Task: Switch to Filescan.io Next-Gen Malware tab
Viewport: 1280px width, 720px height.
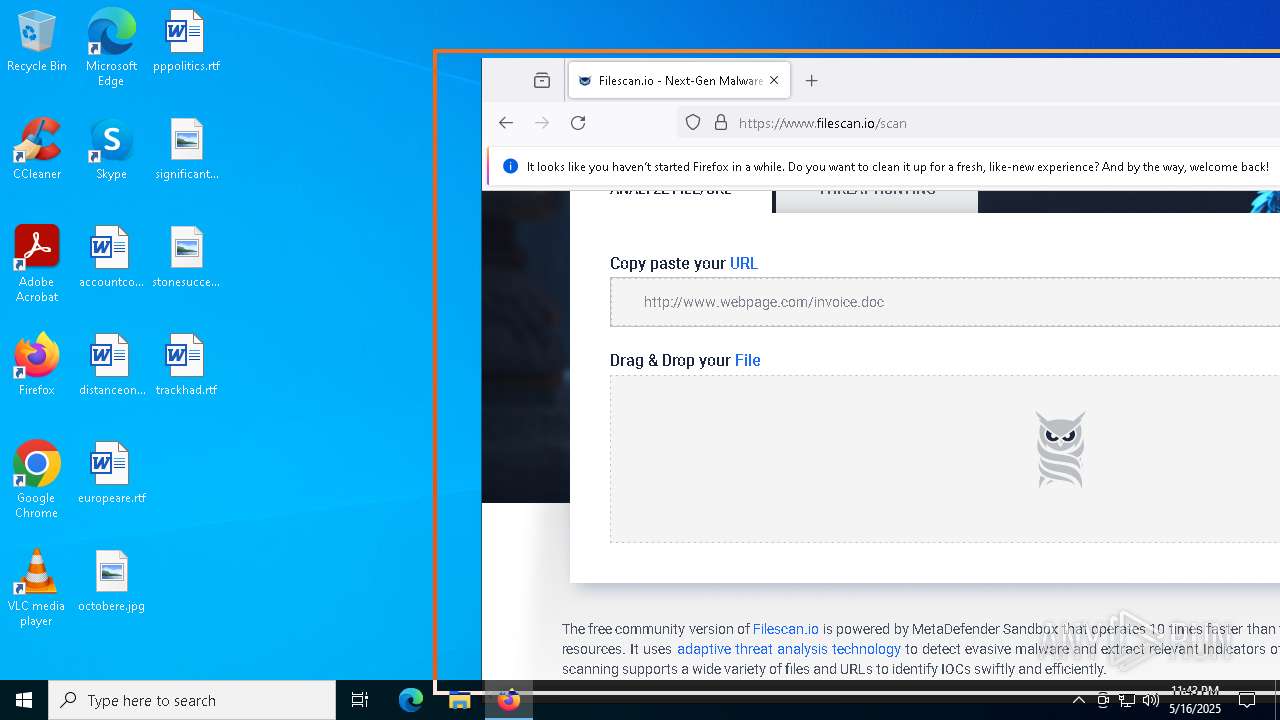Action: point(679,81)
